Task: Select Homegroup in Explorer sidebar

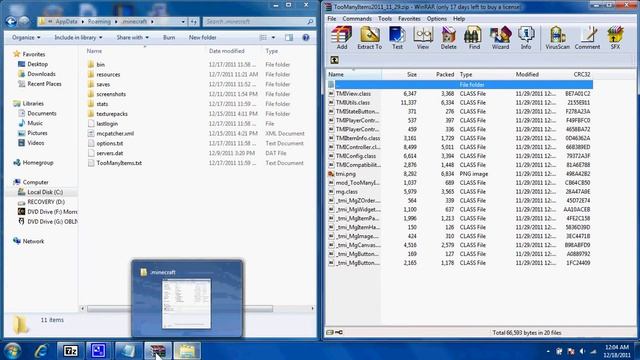Action: (x=38, y=162)
